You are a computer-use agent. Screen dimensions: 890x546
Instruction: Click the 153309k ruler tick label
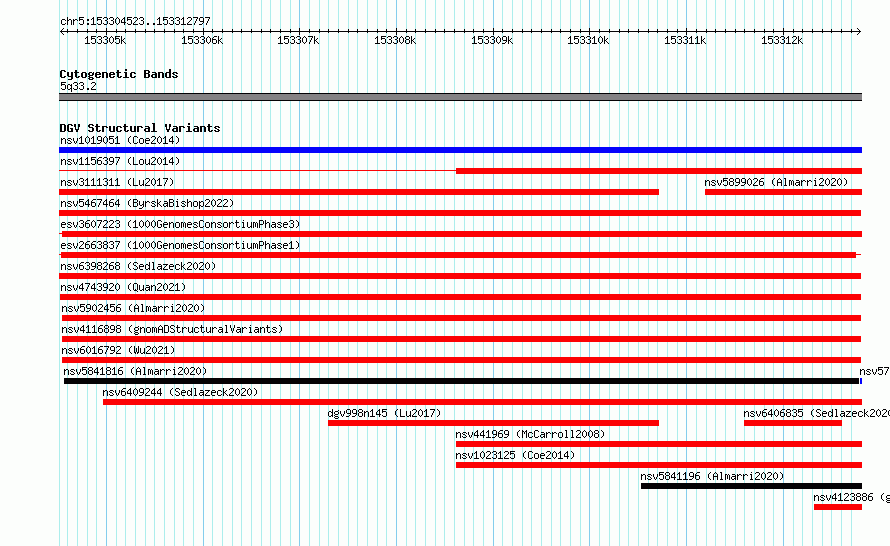click(x=492, y=40)
